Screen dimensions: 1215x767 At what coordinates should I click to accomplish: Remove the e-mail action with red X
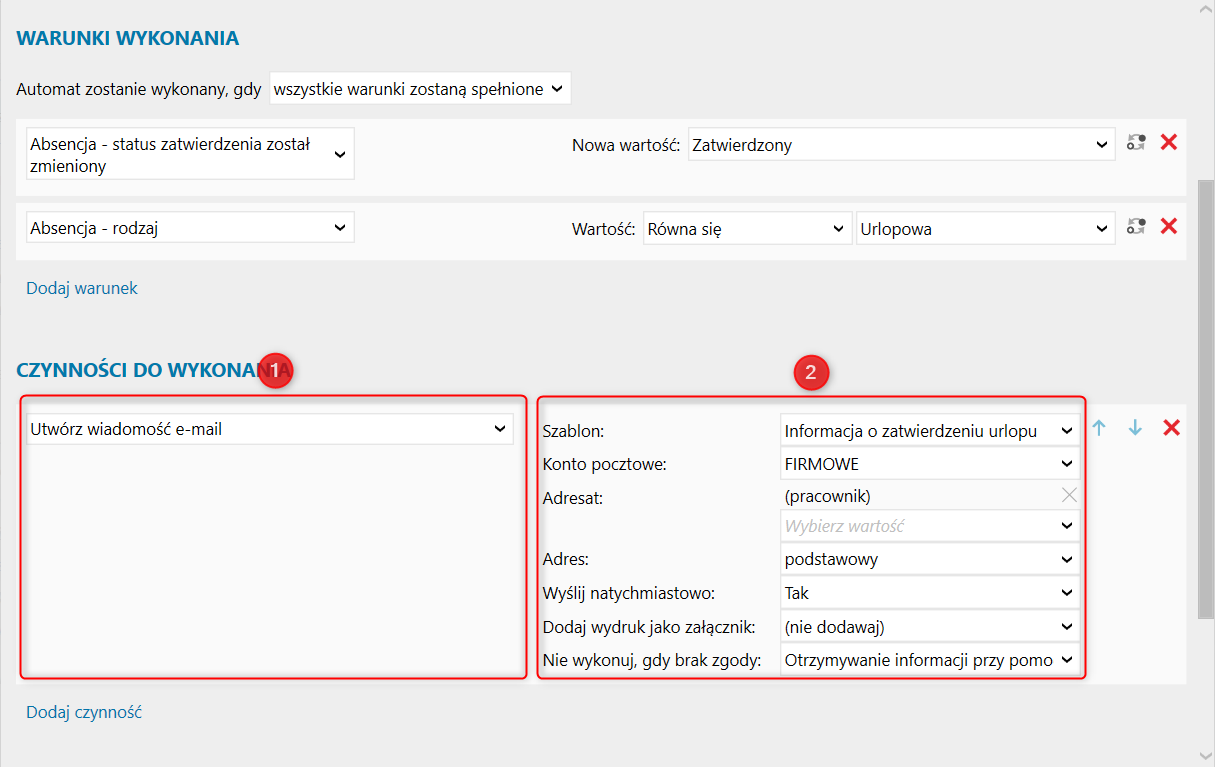click(x=1171, y=428)
